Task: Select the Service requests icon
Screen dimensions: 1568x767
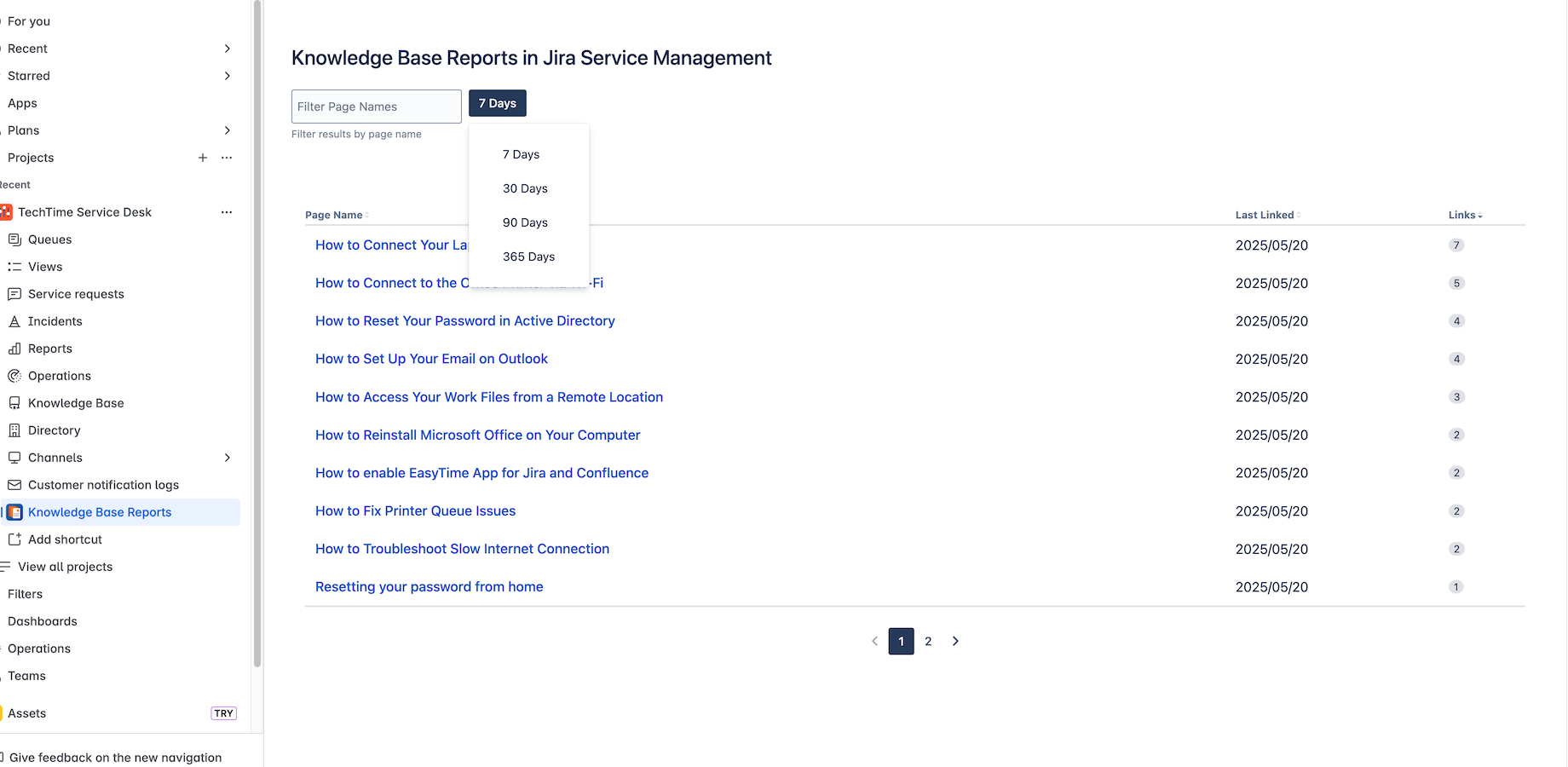Action: [x=14, y=294]
